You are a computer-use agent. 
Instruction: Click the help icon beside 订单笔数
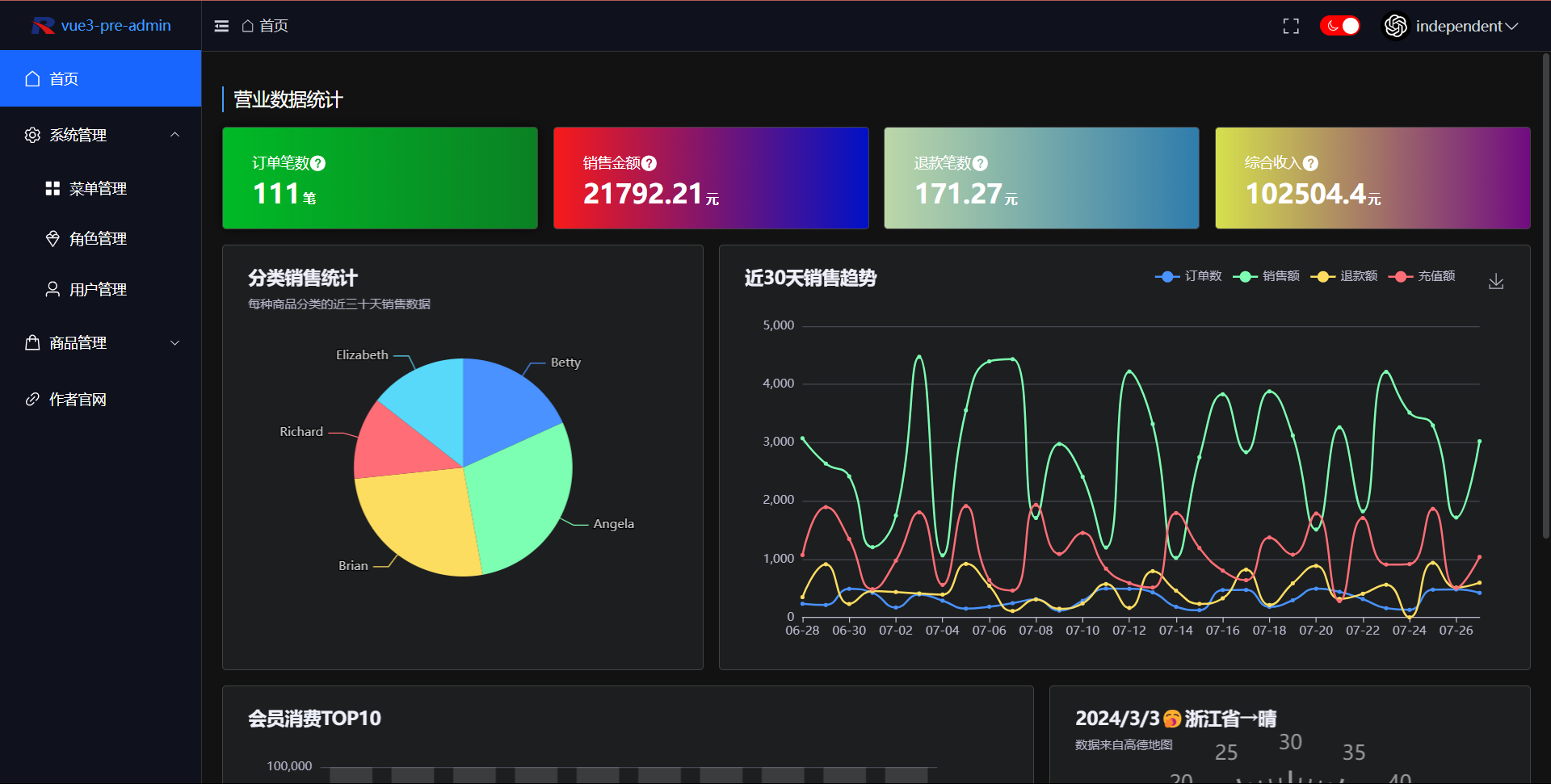click(x=318, y=163)
